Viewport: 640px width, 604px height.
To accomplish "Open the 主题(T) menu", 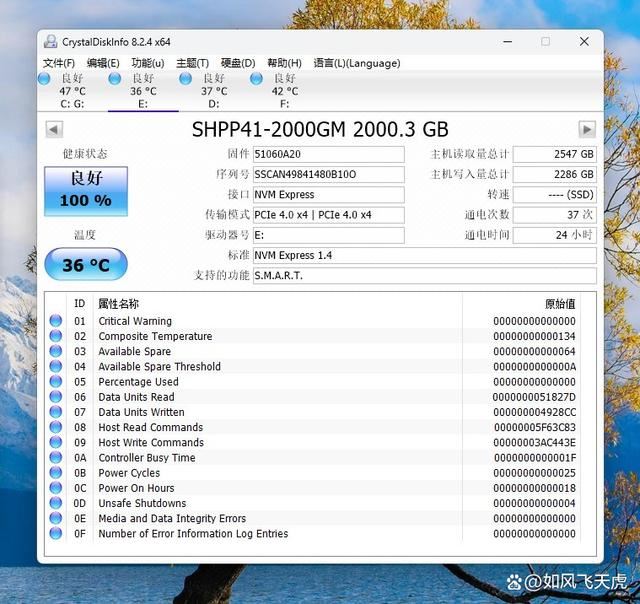I will click(x=192, y=63).
